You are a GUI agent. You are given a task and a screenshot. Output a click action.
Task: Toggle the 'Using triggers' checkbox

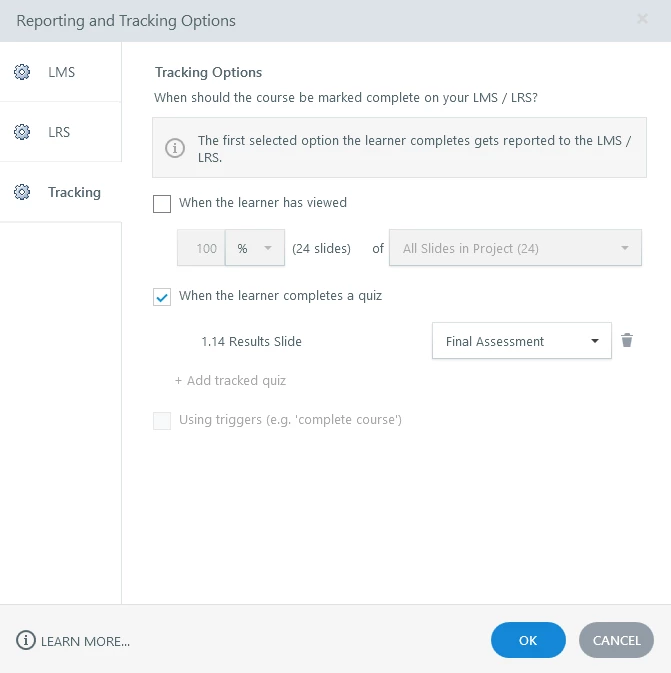162,420
